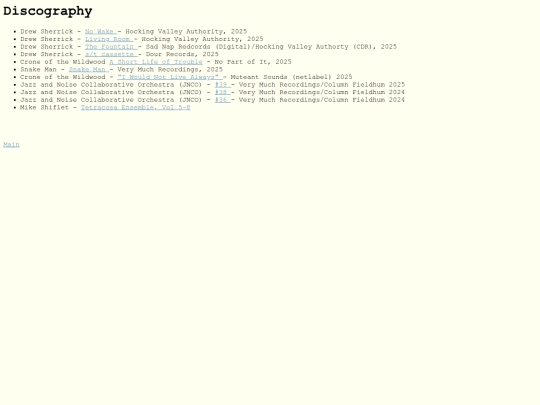540x405 pixels.
Task: Click the "No Part of It, 2025" text
Action: pos(253,62)
